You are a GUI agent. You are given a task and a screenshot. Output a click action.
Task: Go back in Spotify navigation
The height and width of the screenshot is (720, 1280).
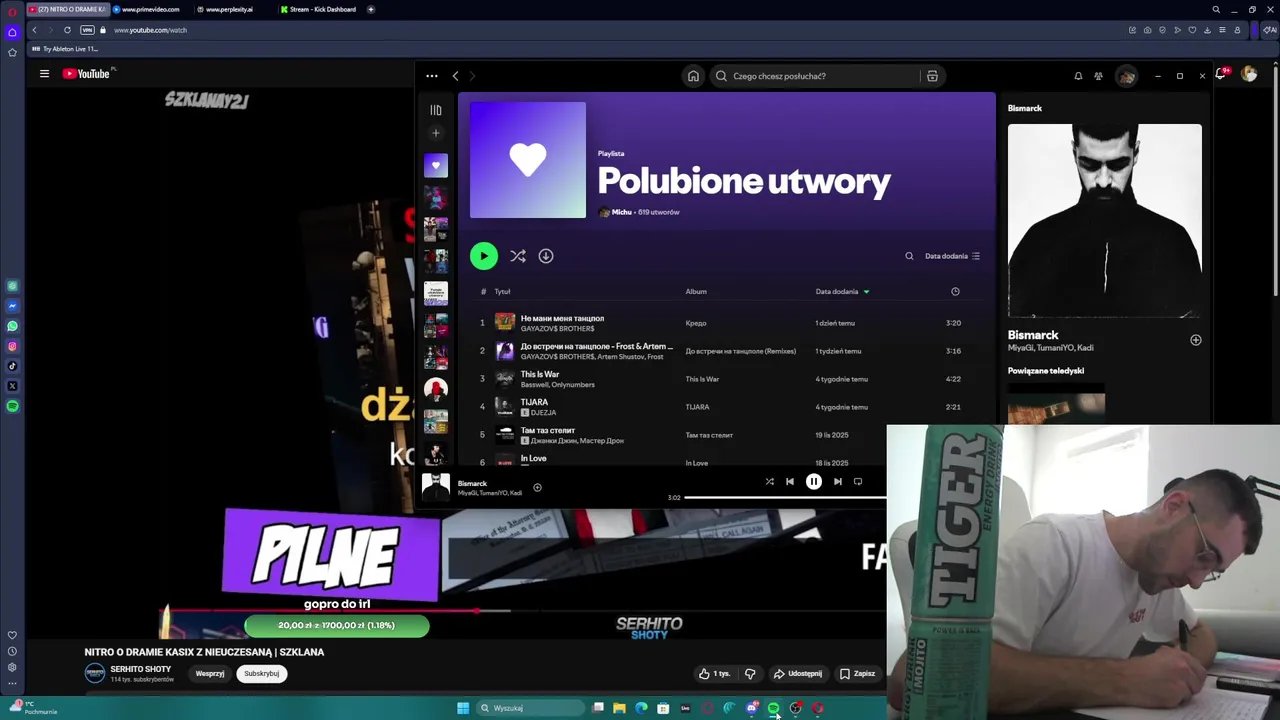[455, 76]
